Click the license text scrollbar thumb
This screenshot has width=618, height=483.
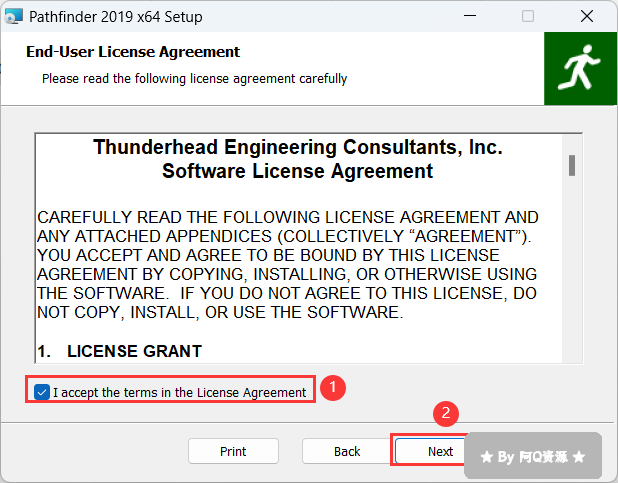(572, 166)
